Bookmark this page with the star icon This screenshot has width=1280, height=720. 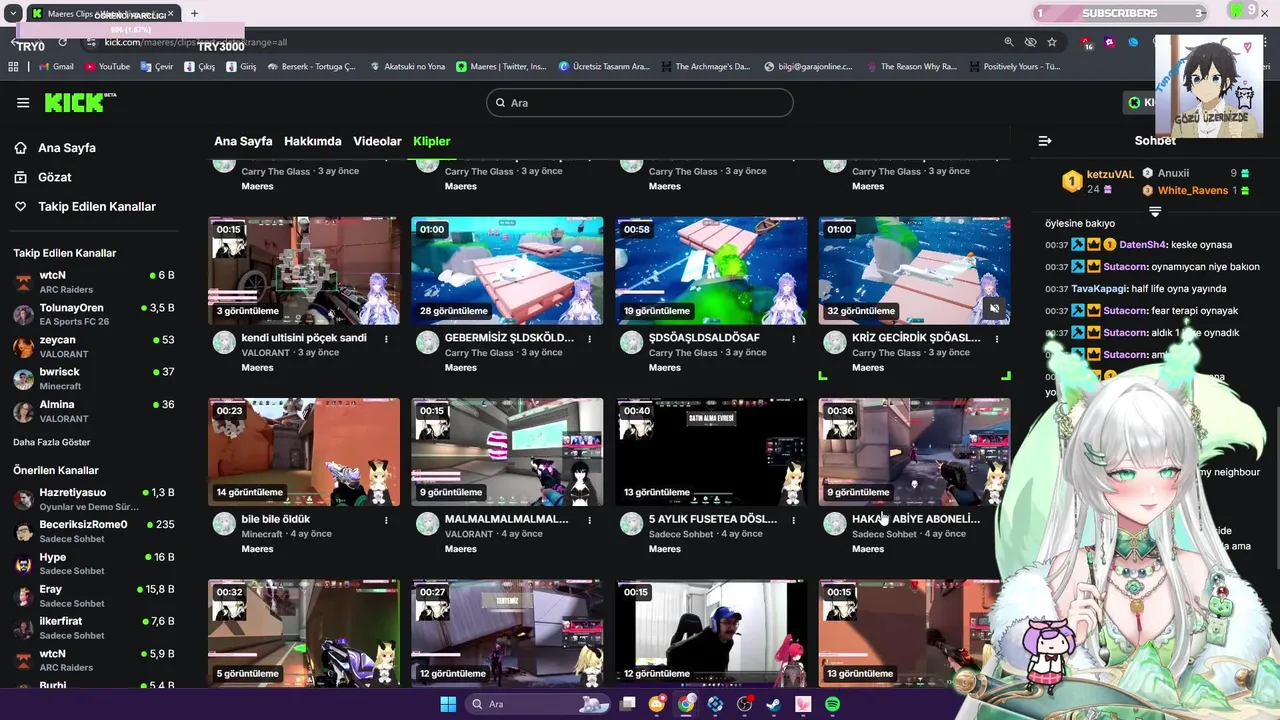point(1052,42)
